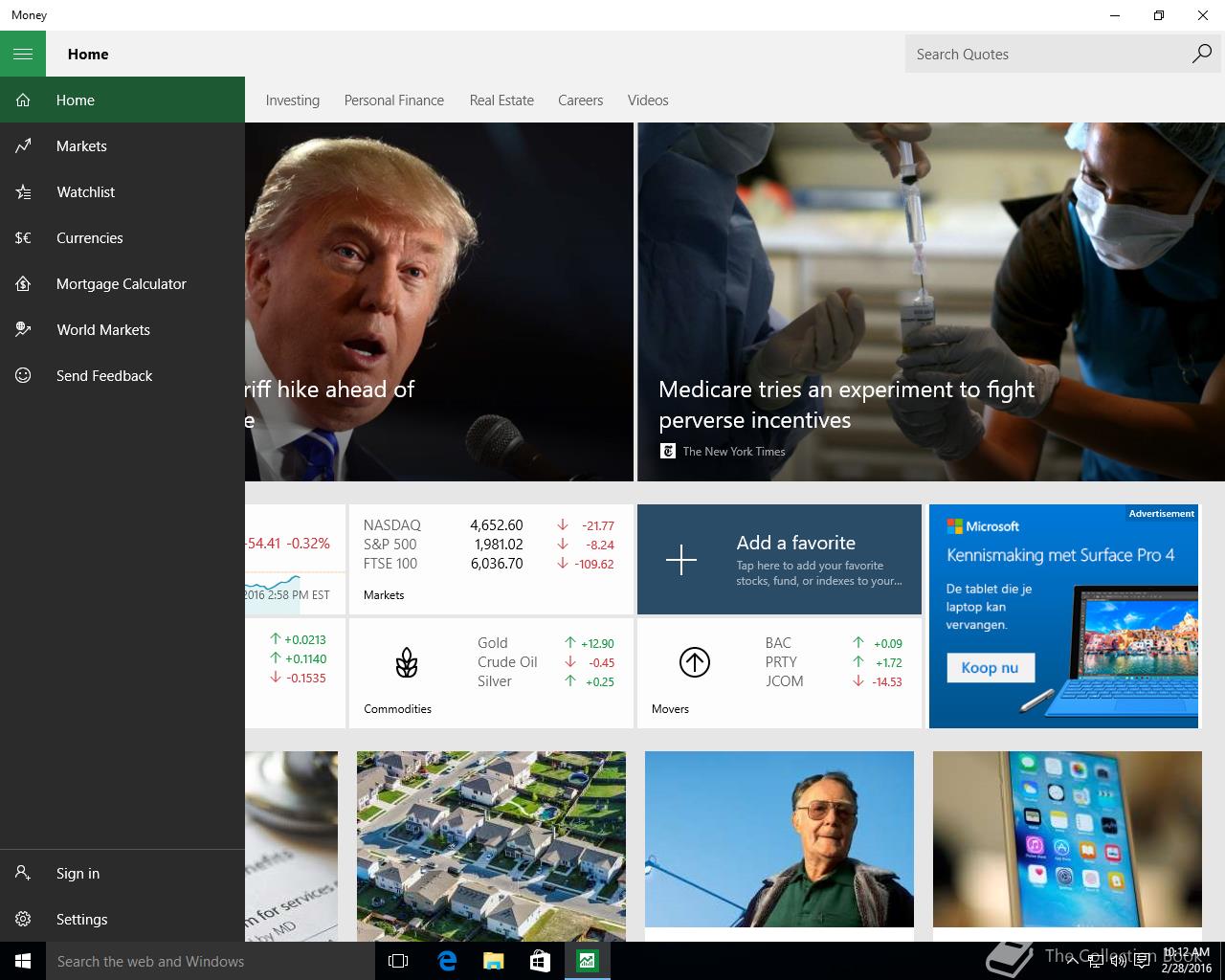
Task: Open the Windows Start button
Action: pos(23,961)
